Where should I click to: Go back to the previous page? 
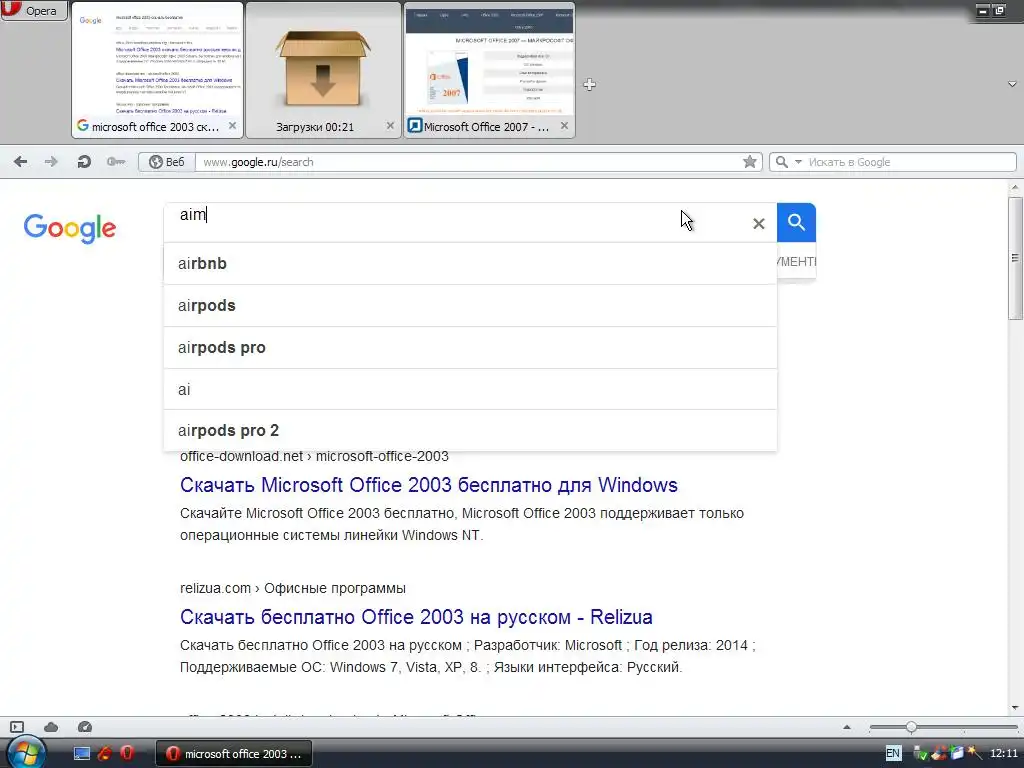coord(20,161)
